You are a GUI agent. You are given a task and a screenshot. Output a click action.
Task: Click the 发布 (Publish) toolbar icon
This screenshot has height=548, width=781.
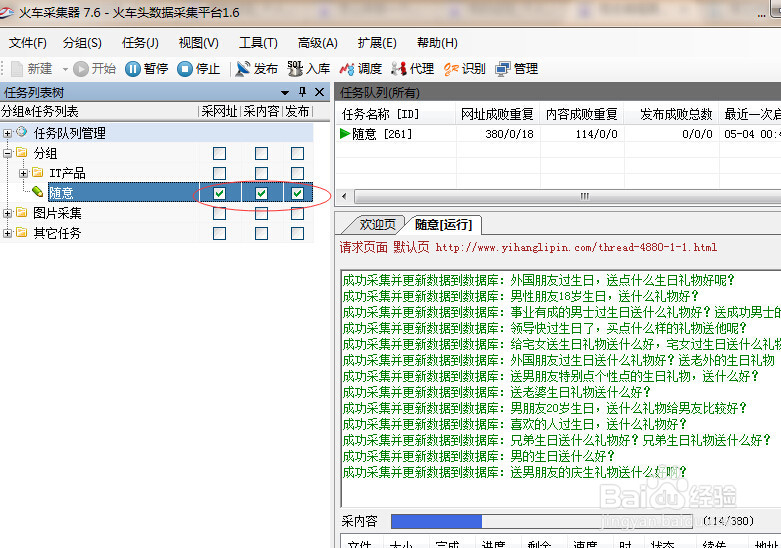point(243,69)
